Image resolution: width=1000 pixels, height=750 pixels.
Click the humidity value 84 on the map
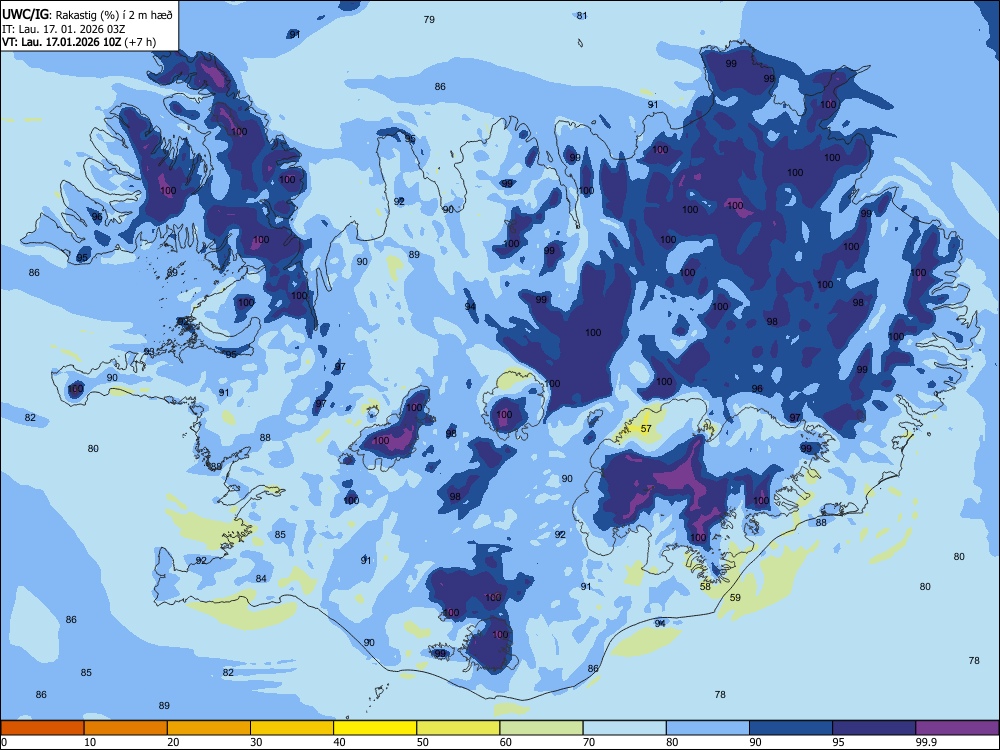point(261,578)
